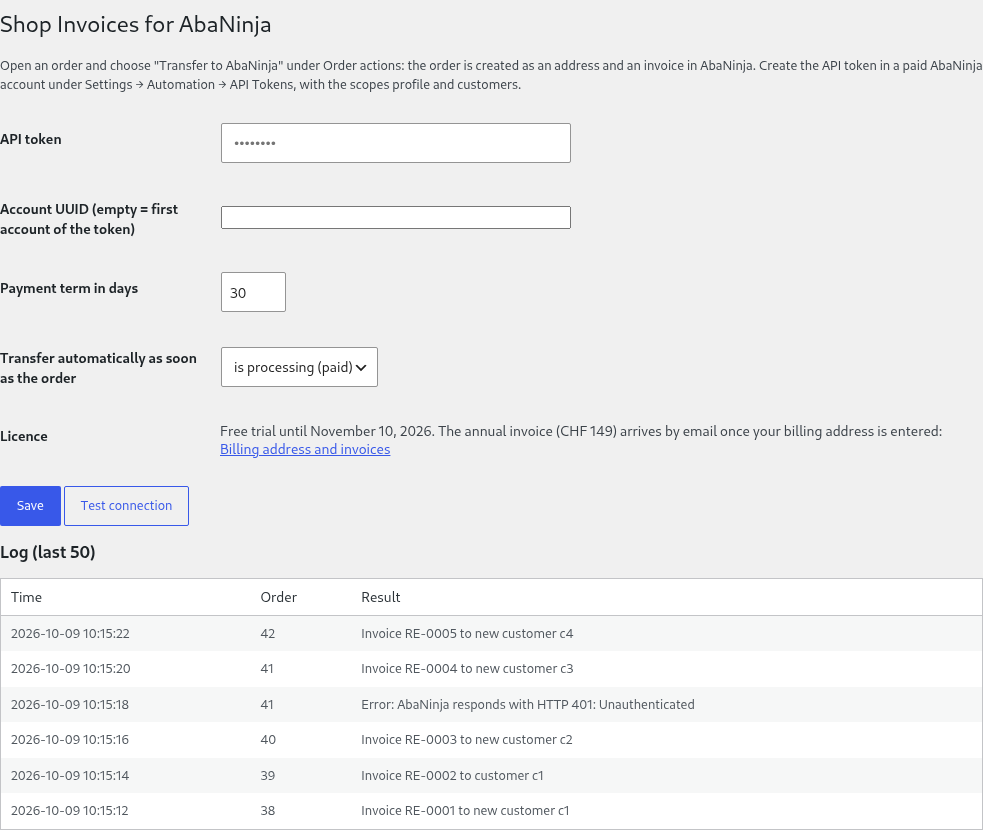Click "Invoice RE-0005 to new customer c4"
Screen dimensions: 983x830
pos(467,634)
